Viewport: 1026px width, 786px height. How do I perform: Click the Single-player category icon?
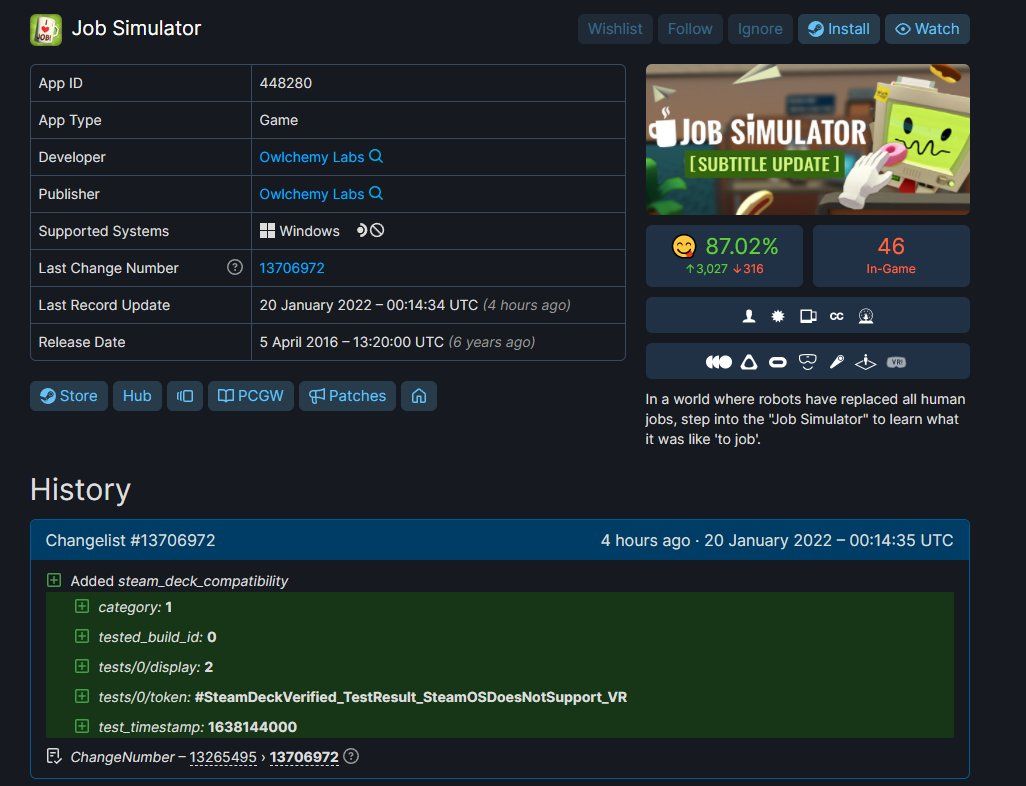pos(749,316)
